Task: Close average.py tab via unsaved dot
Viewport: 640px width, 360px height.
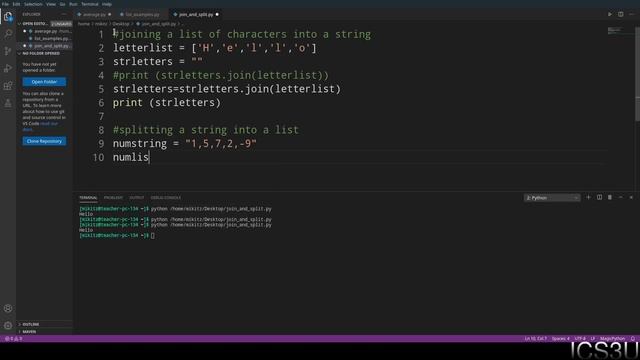Action: click(110, 14)
